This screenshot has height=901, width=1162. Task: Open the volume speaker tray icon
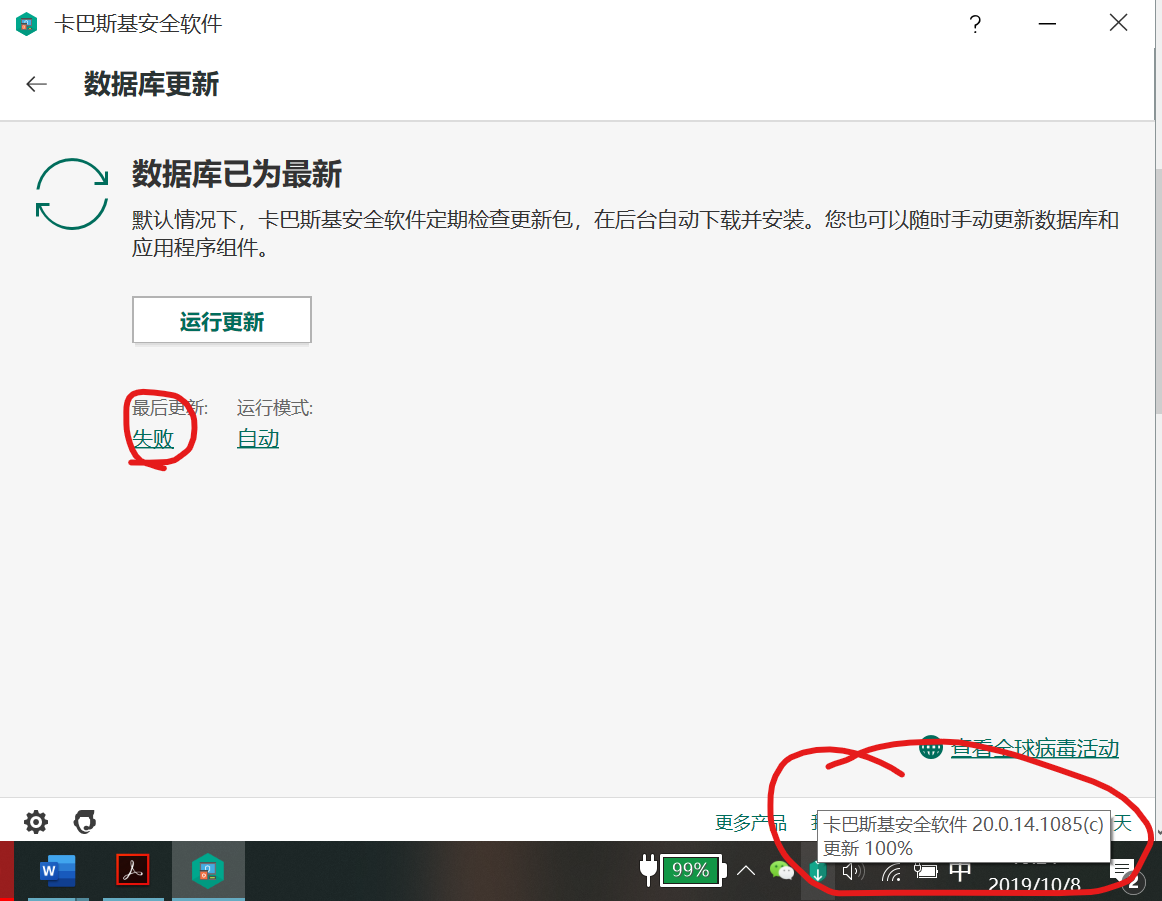(x=853, y=871)
